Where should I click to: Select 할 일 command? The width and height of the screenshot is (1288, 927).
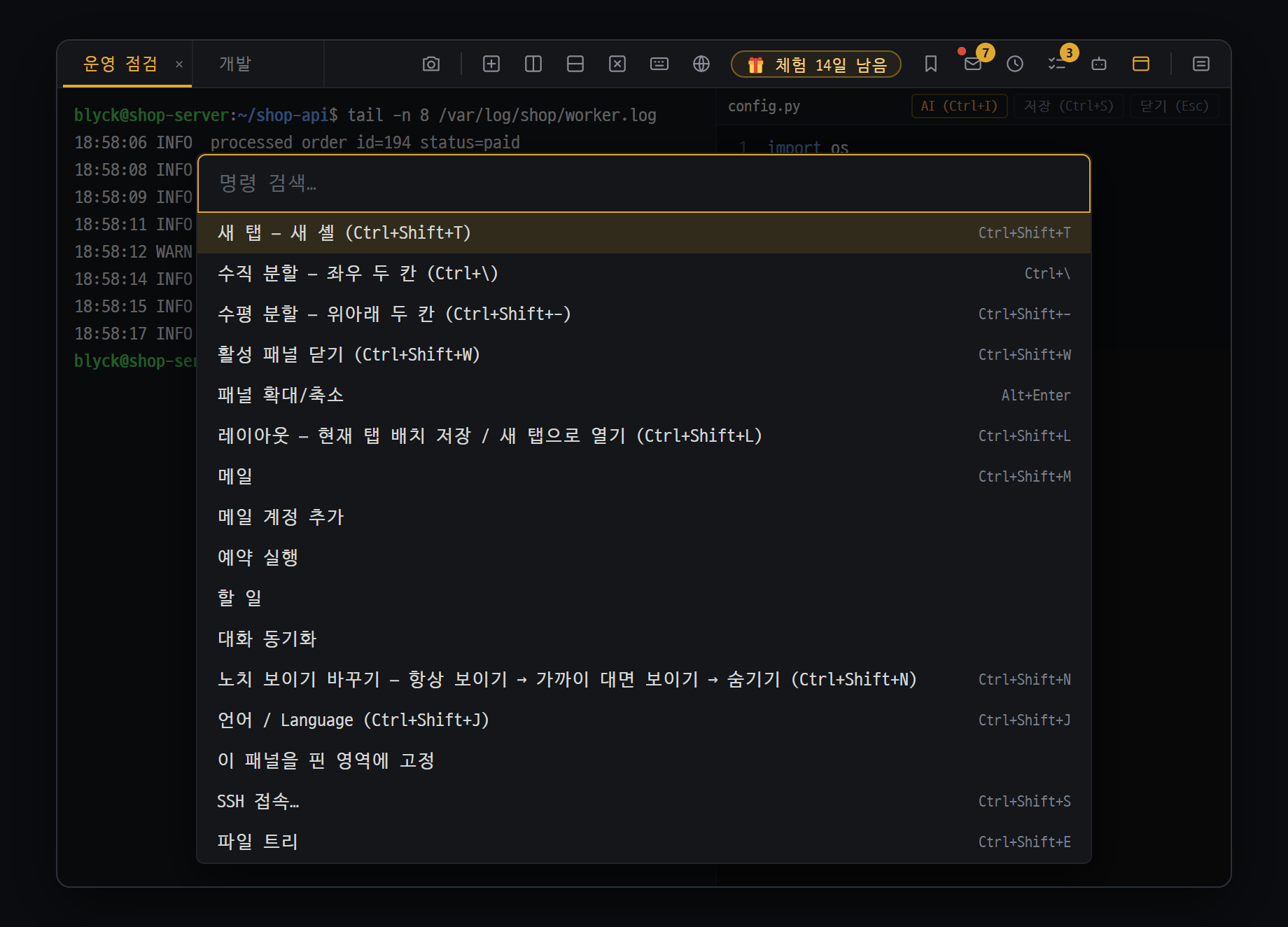644,598
